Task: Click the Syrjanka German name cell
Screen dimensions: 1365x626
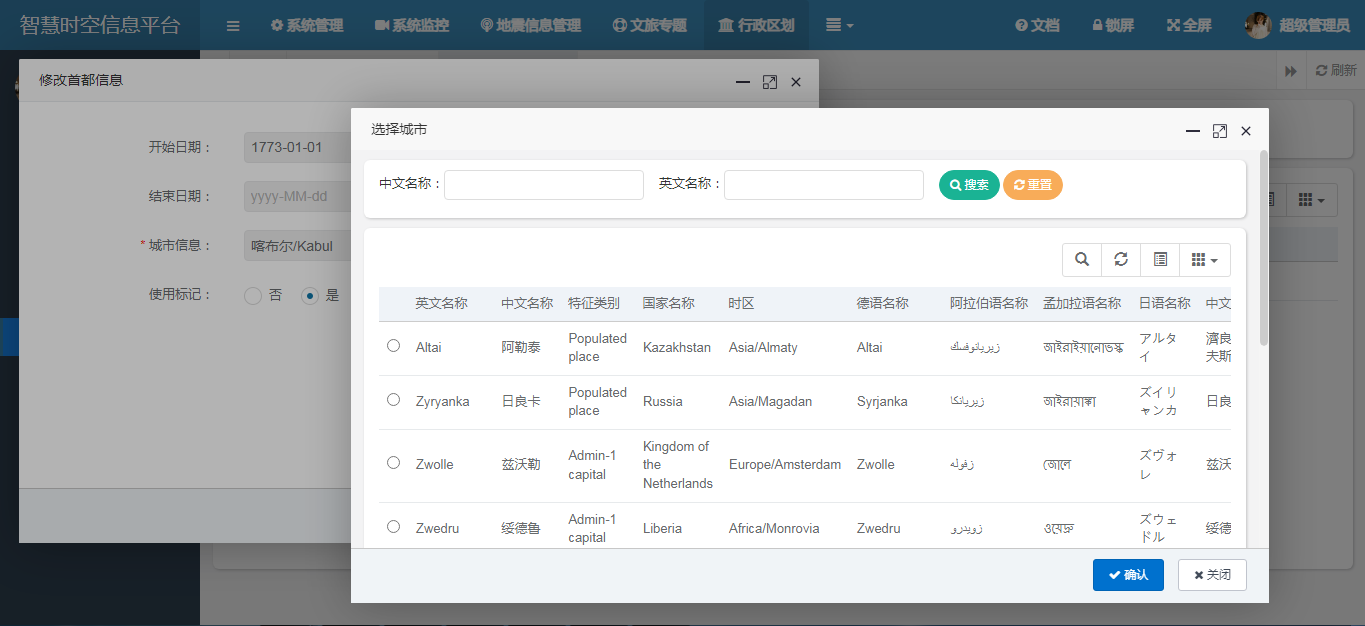Action: click(x=882, y=402)
